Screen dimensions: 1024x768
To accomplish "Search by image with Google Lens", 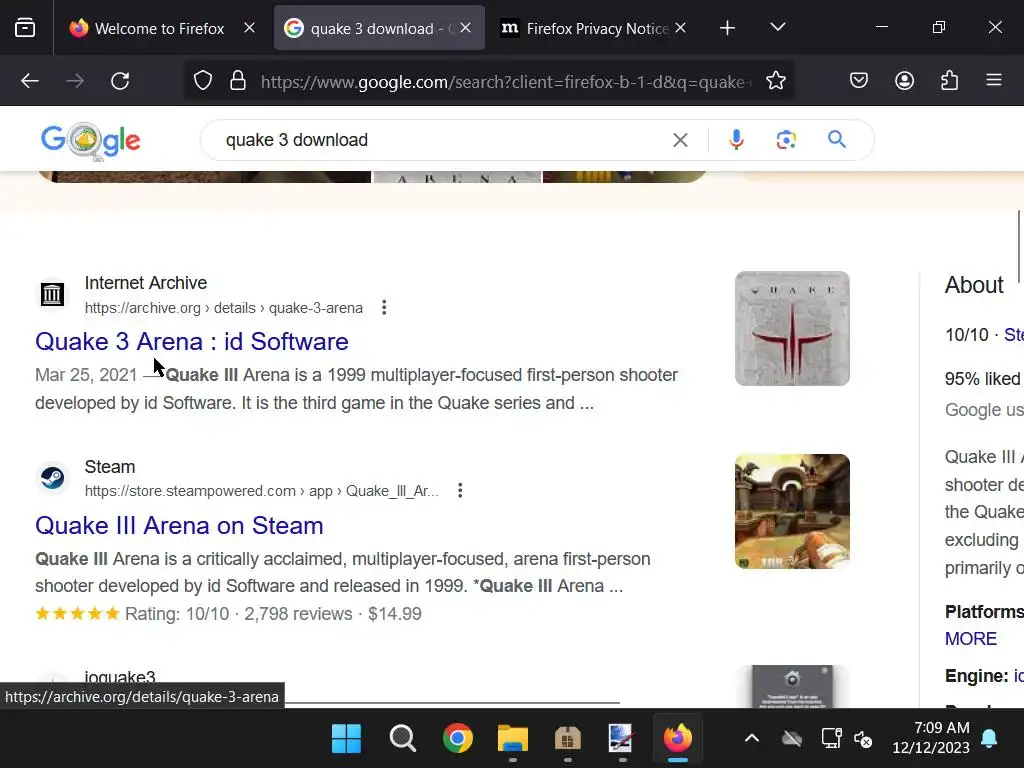I will (x=786, y=140).
